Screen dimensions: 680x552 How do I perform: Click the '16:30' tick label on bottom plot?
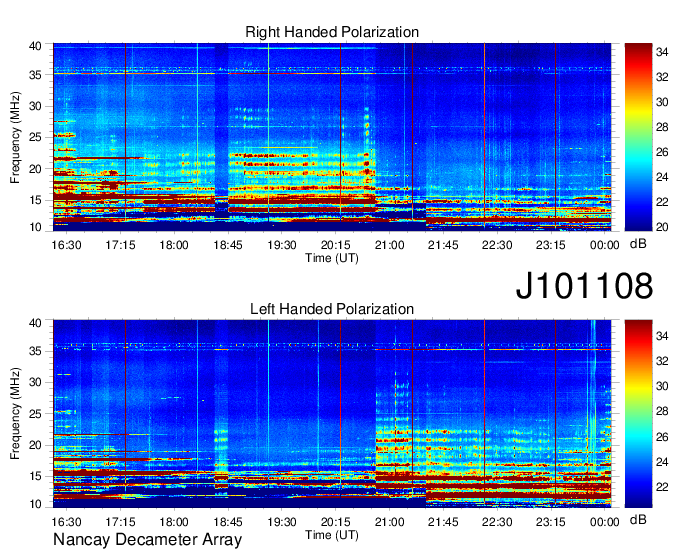click(66, 522)
